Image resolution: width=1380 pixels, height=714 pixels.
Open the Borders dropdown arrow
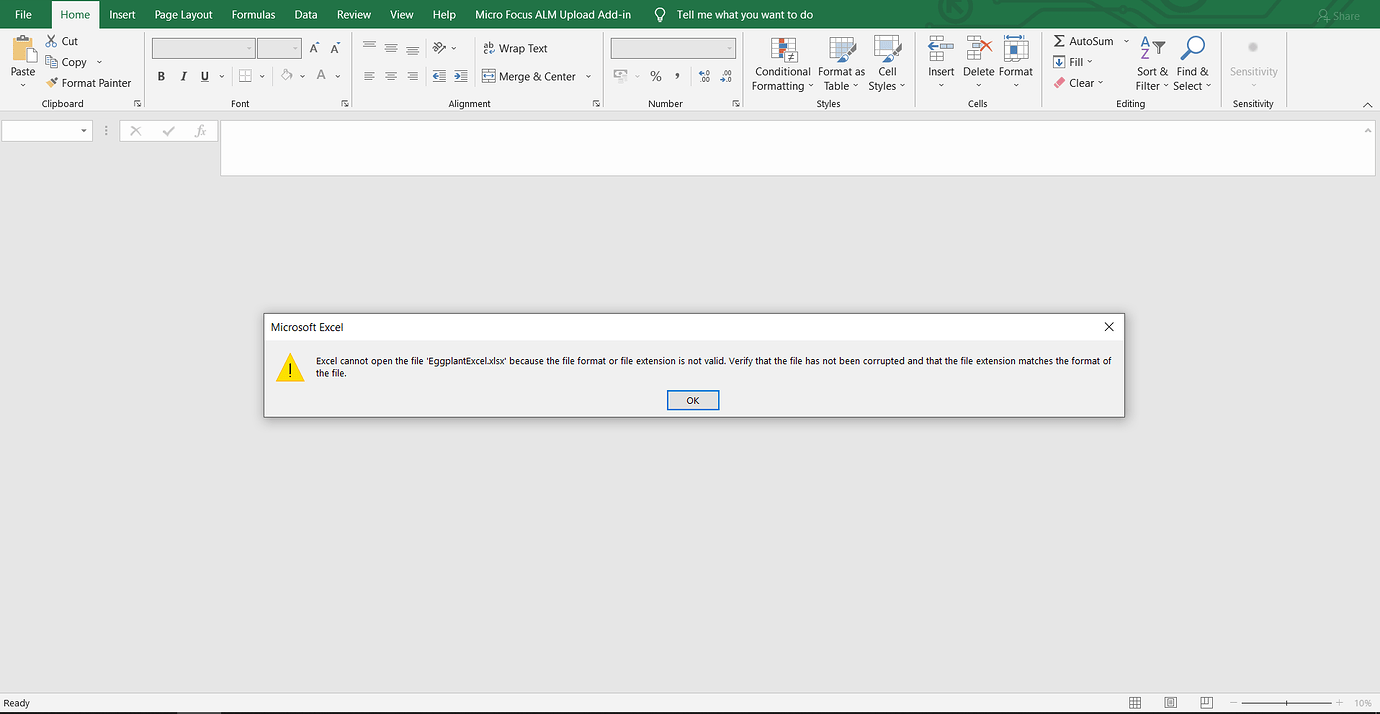[262, 76]
